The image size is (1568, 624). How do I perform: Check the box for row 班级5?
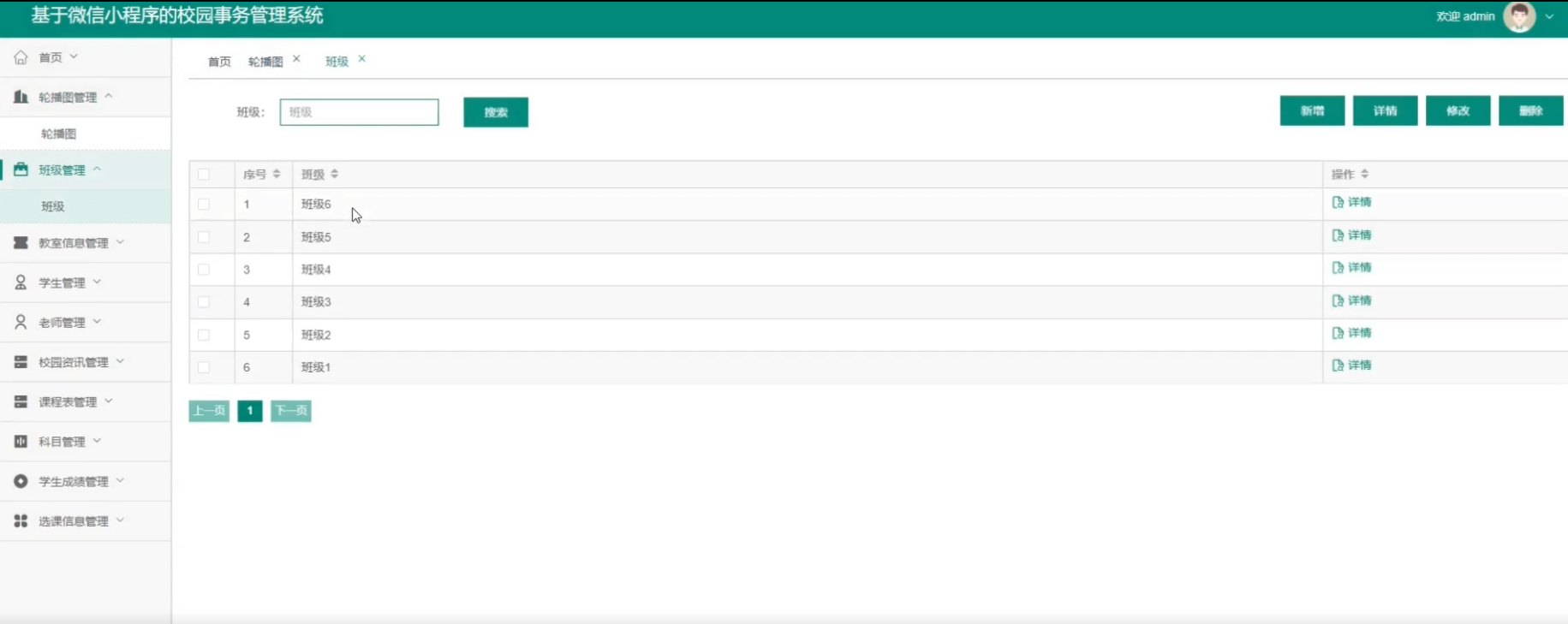pyautogui.click(x=204, y=237)
